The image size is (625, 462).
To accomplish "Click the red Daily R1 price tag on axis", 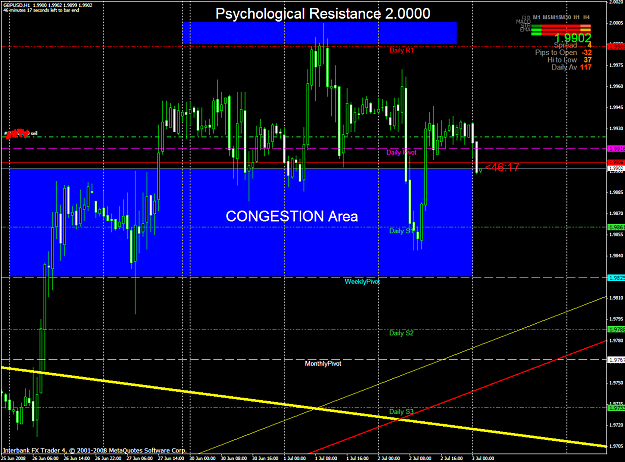I will click(616, 47).
